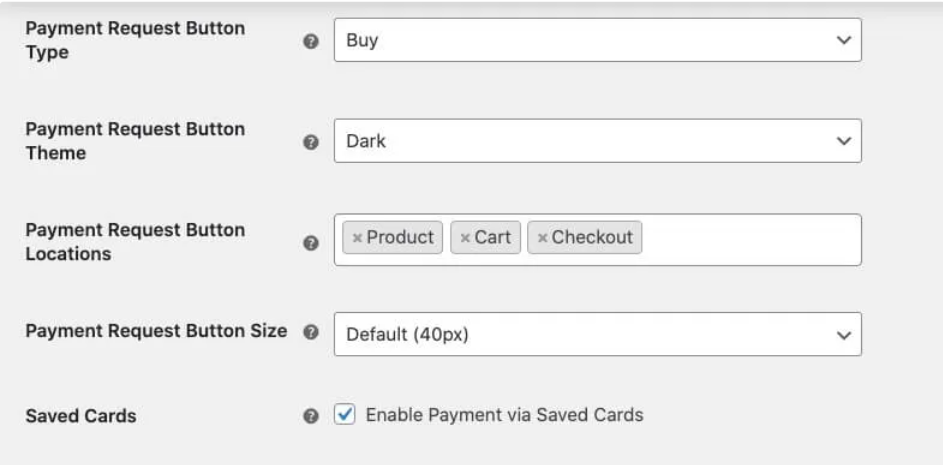Remove the Product location tag
Viewport: 943px width, 465px height.
357,238
